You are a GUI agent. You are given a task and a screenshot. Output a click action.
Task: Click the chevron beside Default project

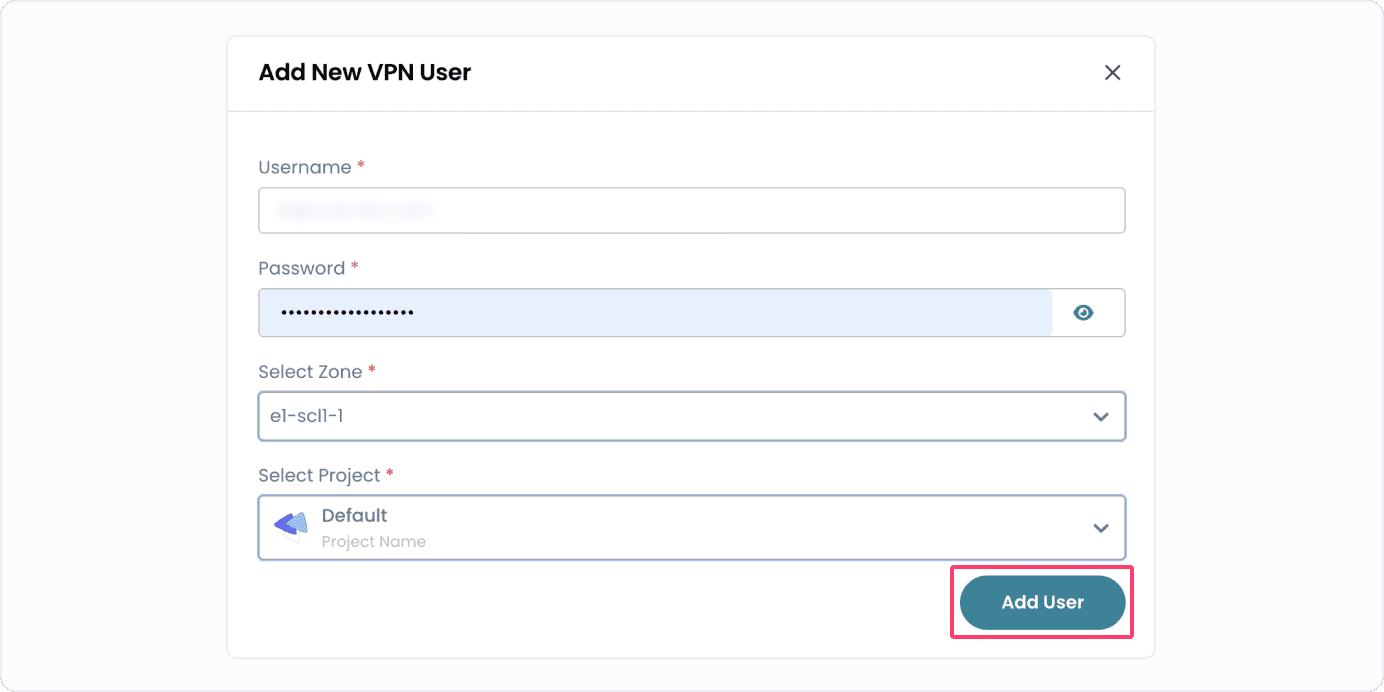click(1100, 527)
